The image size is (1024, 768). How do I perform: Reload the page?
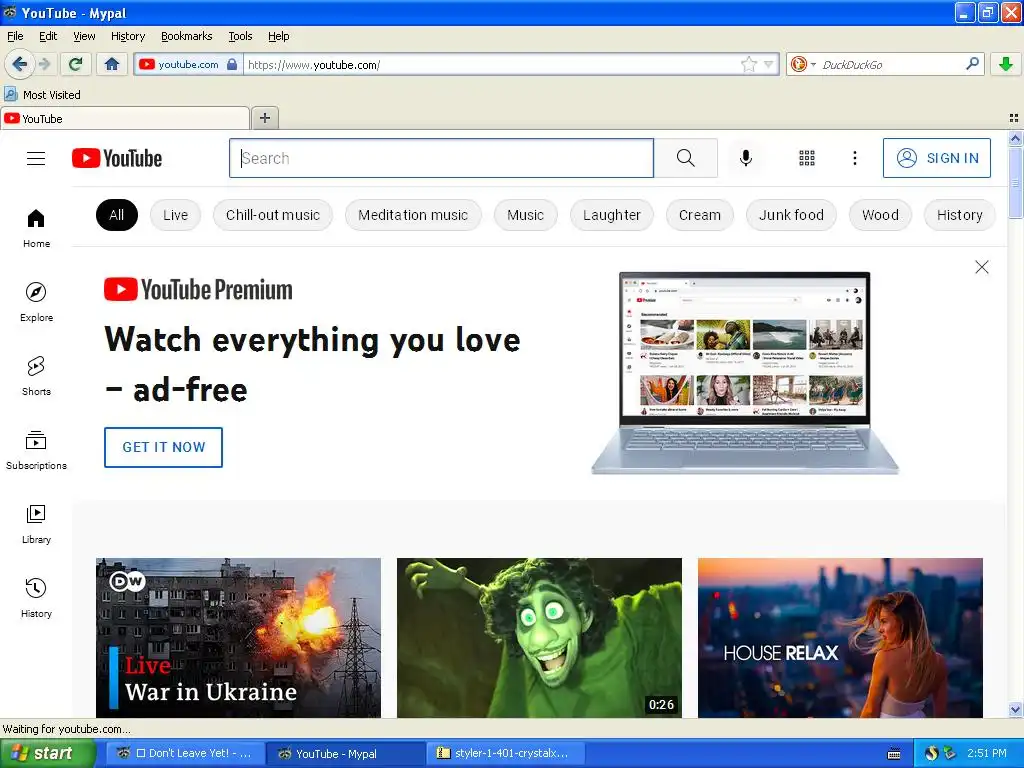click(75, 64)
